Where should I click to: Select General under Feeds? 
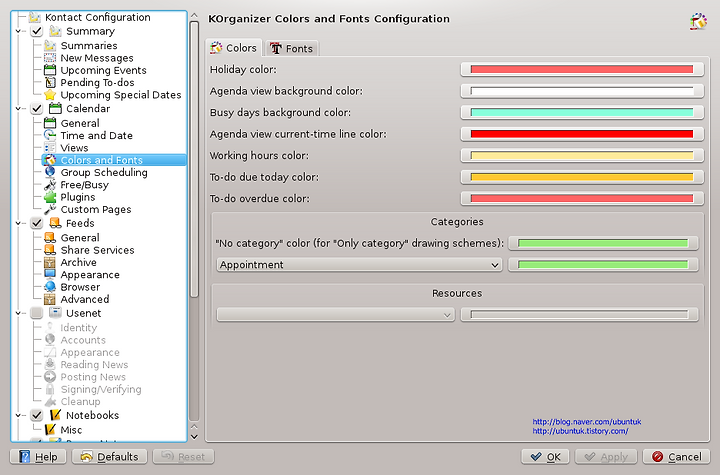(80, 238)
